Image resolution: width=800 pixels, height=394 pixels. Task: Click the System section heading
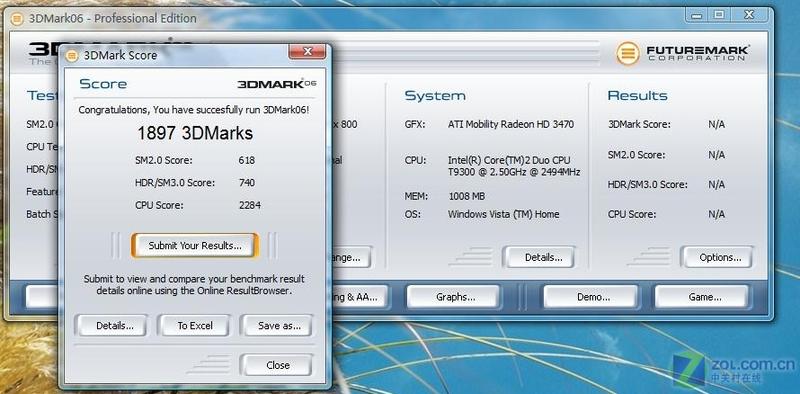435,95
